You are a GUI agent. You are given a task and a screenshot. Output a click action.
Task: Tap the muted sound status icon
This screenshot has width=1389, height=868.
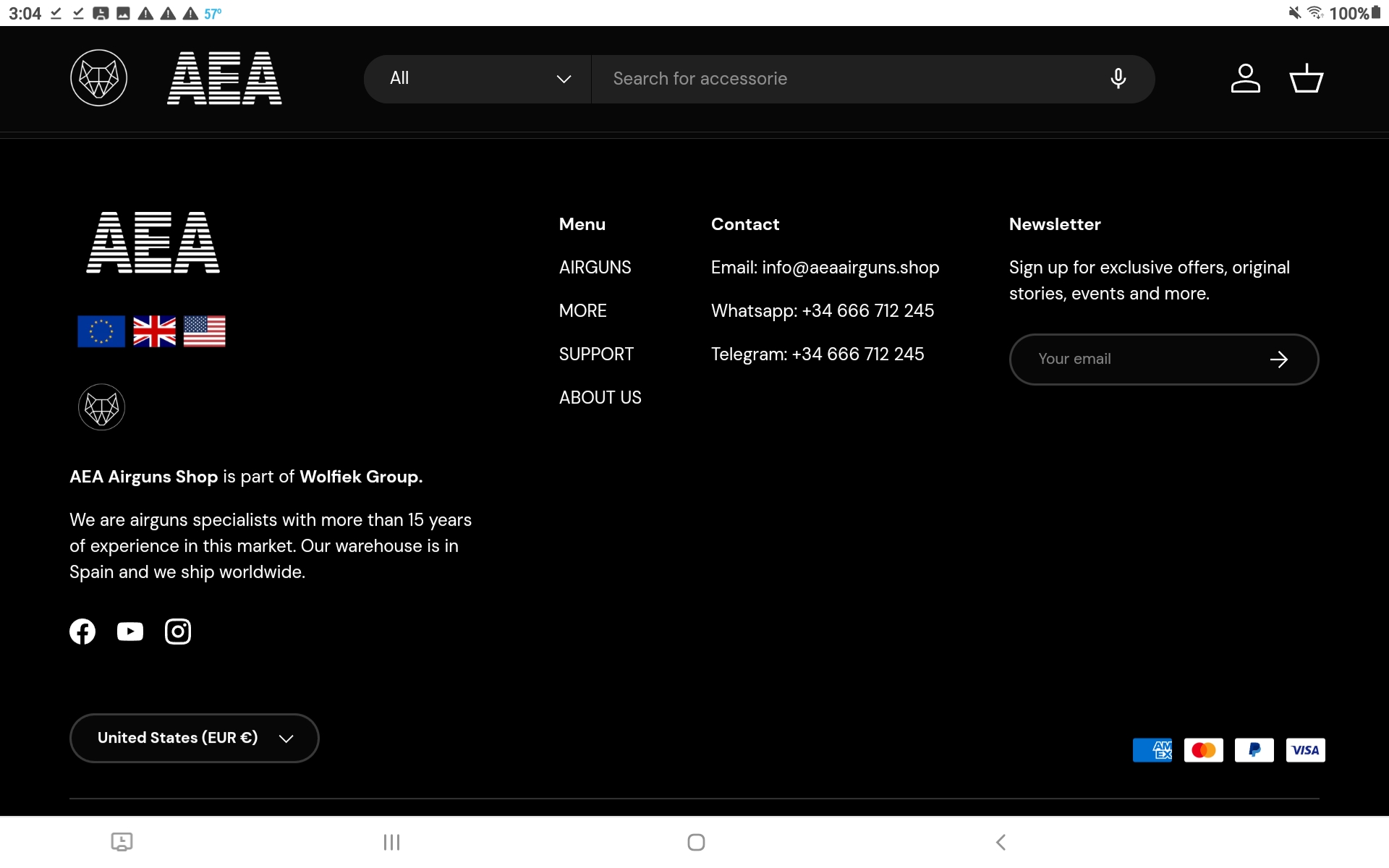pos(1294,12)
